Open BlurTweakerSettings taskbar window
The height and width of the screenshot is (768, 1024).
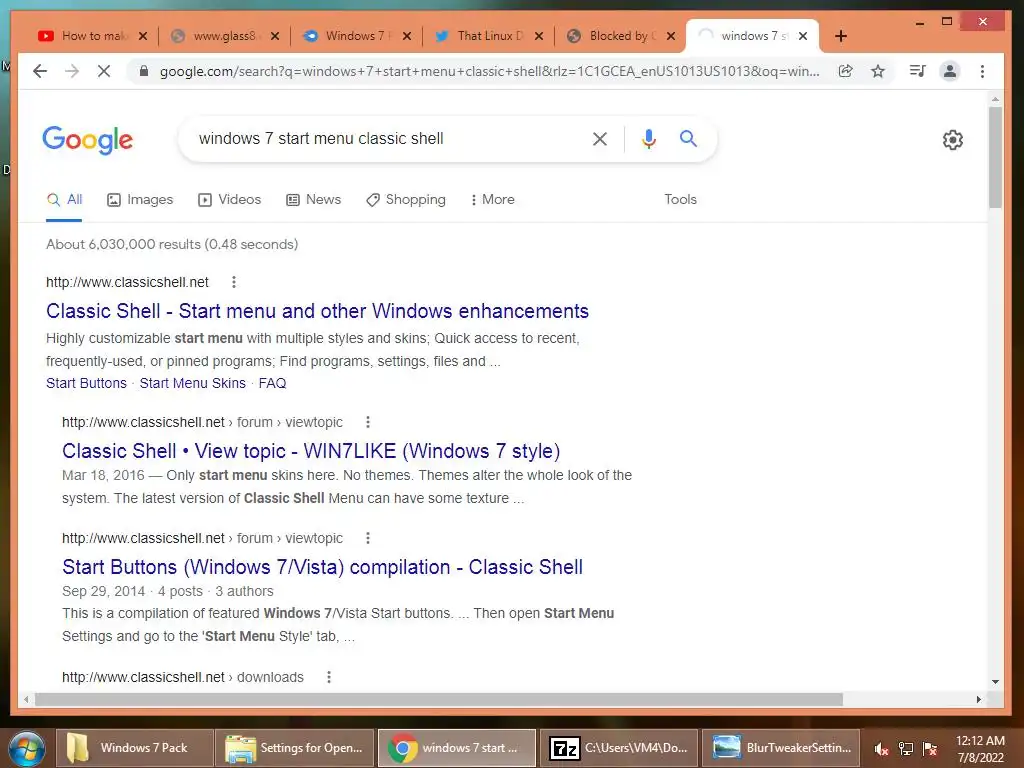click(780, 748)
